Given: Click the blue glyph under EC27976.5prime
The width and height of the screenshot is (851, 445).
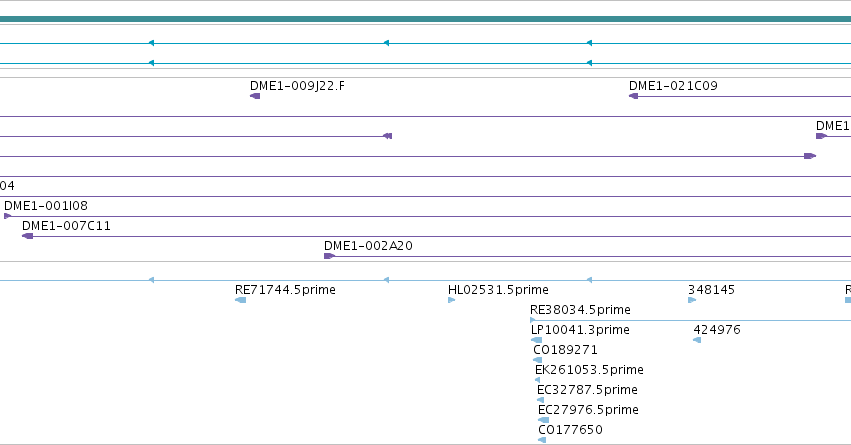Looking at the screenshot, I should point(543,420).
